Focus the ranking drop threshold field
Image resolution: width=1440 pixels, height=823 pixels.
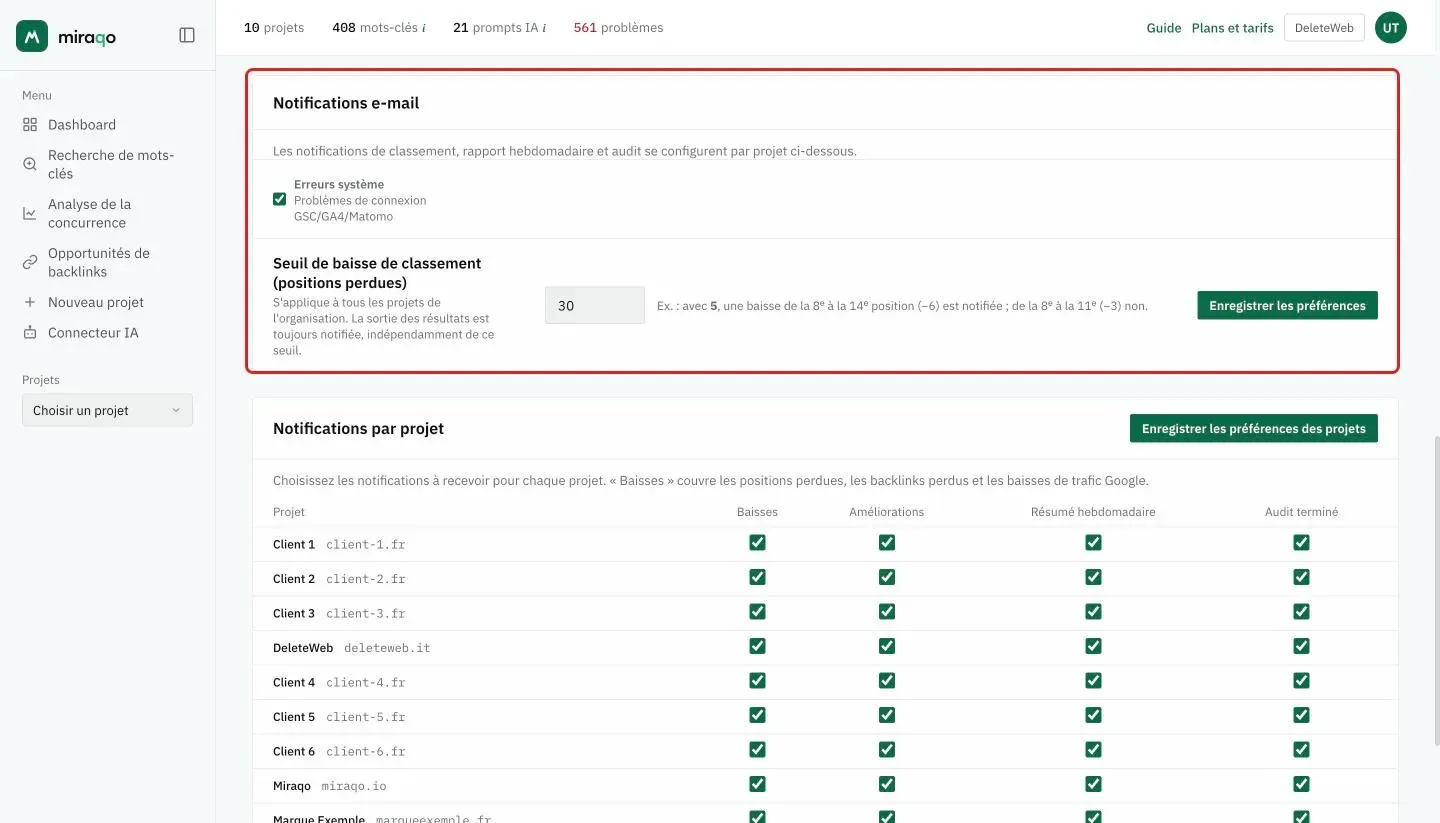pos(595,306)
